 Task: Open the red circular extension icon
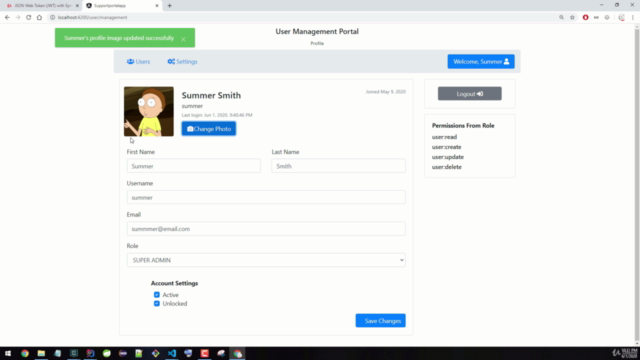tap(585, 18)
